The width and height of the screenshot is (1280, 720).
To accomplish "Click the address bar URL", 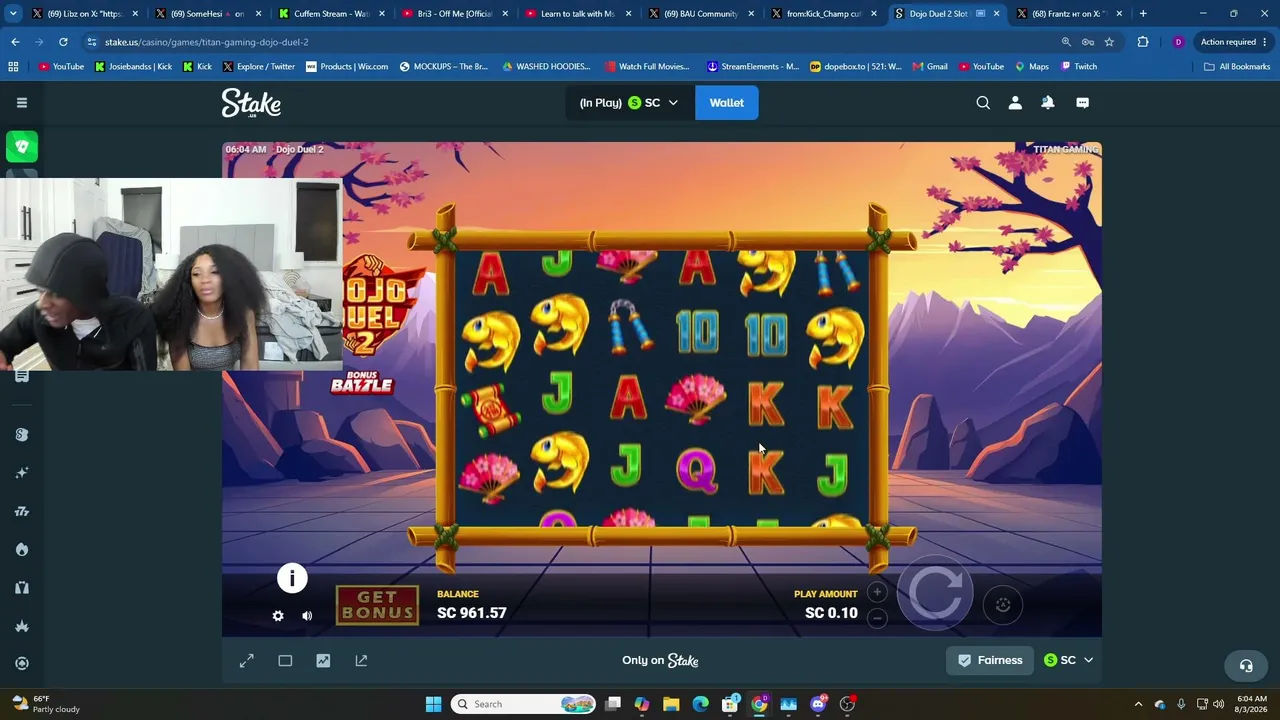I will tap(207, 42).
